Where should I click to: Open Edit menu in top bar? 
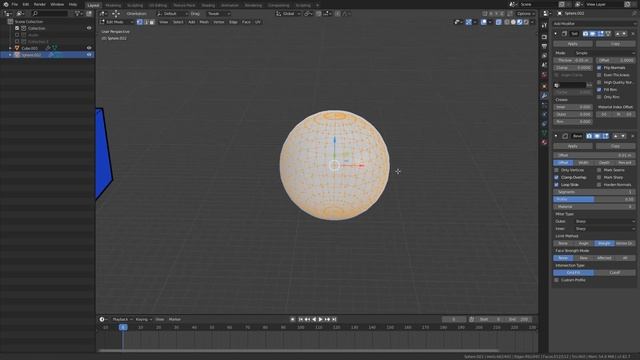(x=26, y=4)
